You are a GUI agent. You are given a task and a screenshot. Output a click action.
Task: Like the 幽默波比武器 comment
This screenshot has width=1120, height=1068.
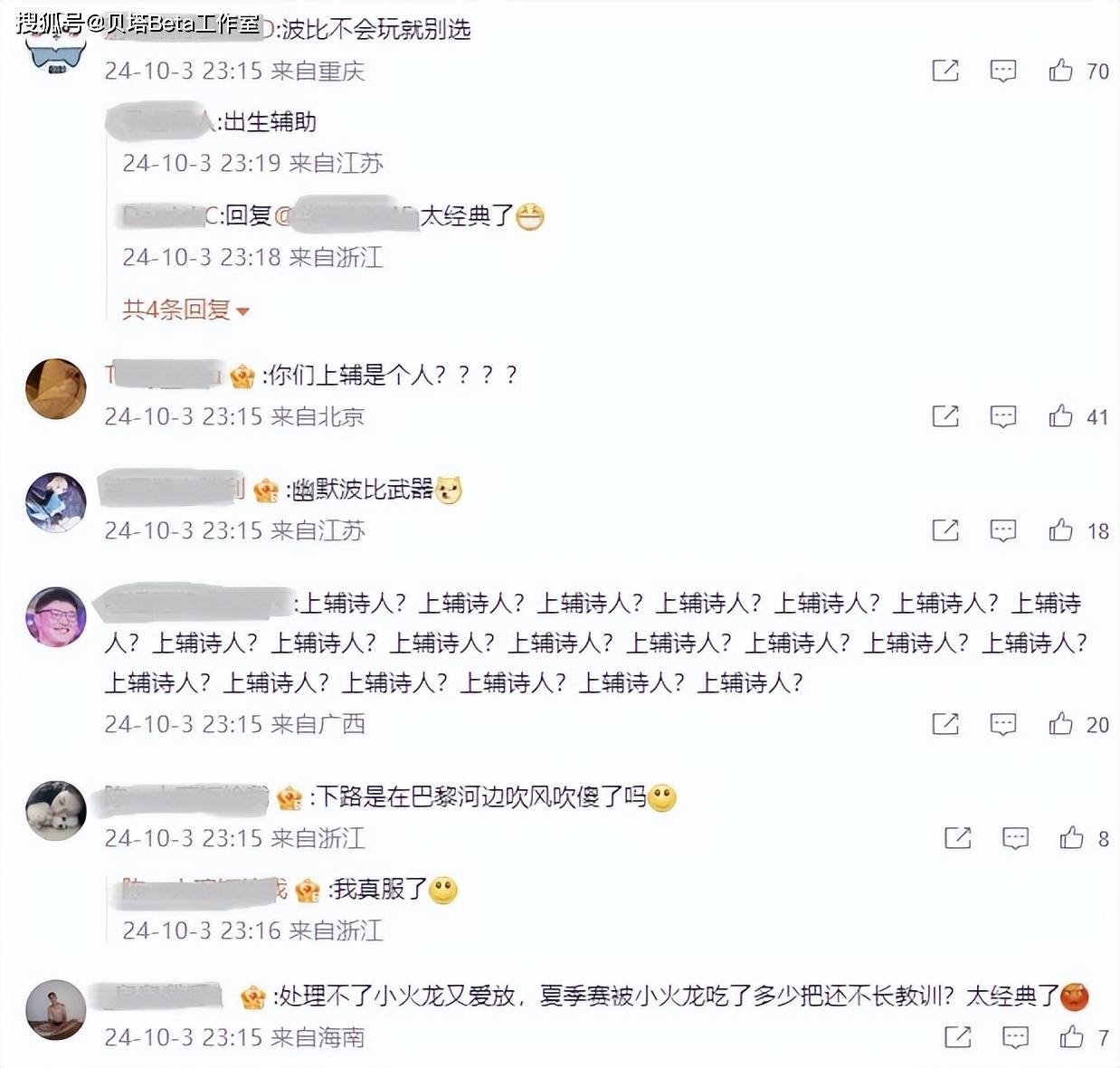point(1060,530)
